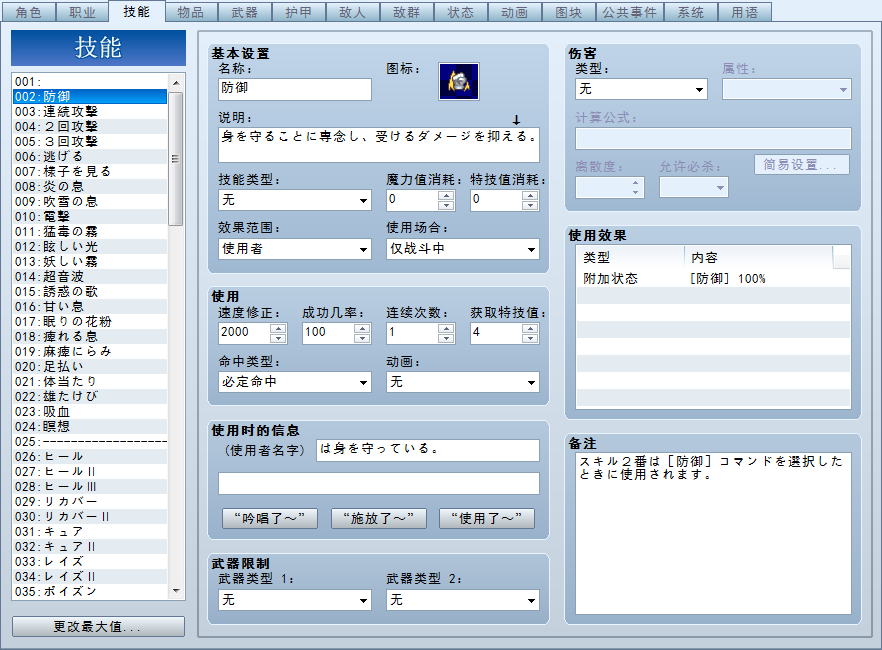
Task: Click the (使用者名字) message field
Action: [428, 450]
